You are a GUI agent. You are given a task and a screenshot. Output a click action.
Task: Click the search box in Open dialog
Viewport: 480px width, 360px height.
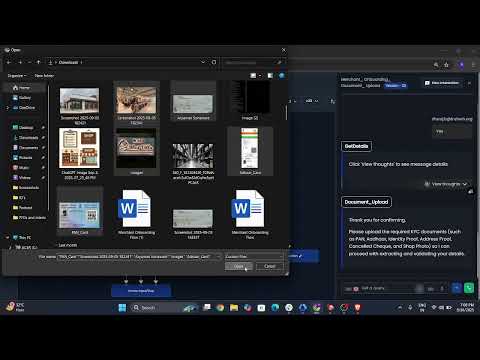click(253, 62)
